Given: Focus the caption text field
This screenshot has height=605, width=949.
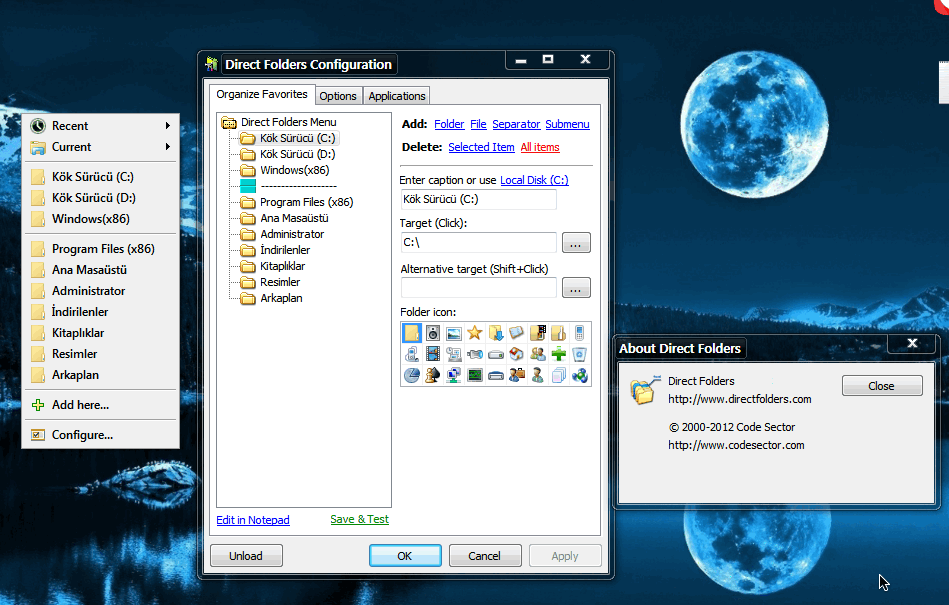Looking at the screenshot, I should click(478, 199).
